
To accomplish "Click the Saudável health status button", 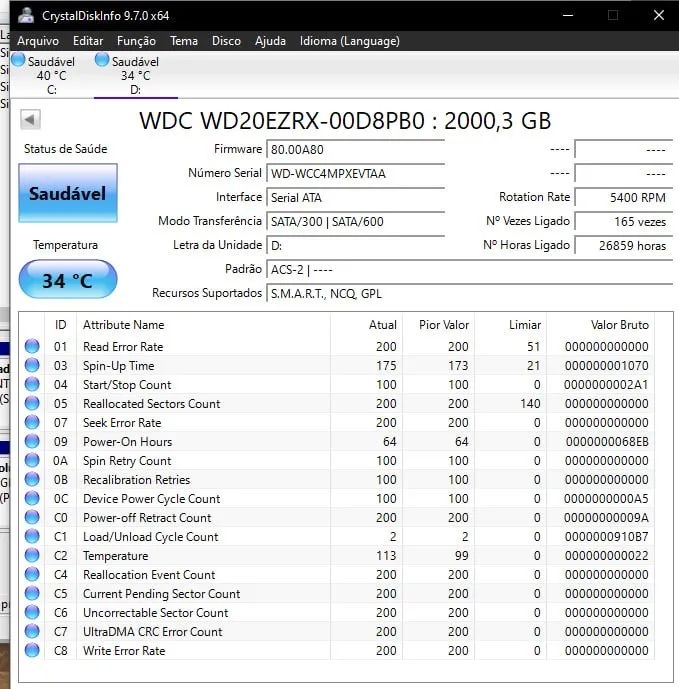I will tap(68, 193).
